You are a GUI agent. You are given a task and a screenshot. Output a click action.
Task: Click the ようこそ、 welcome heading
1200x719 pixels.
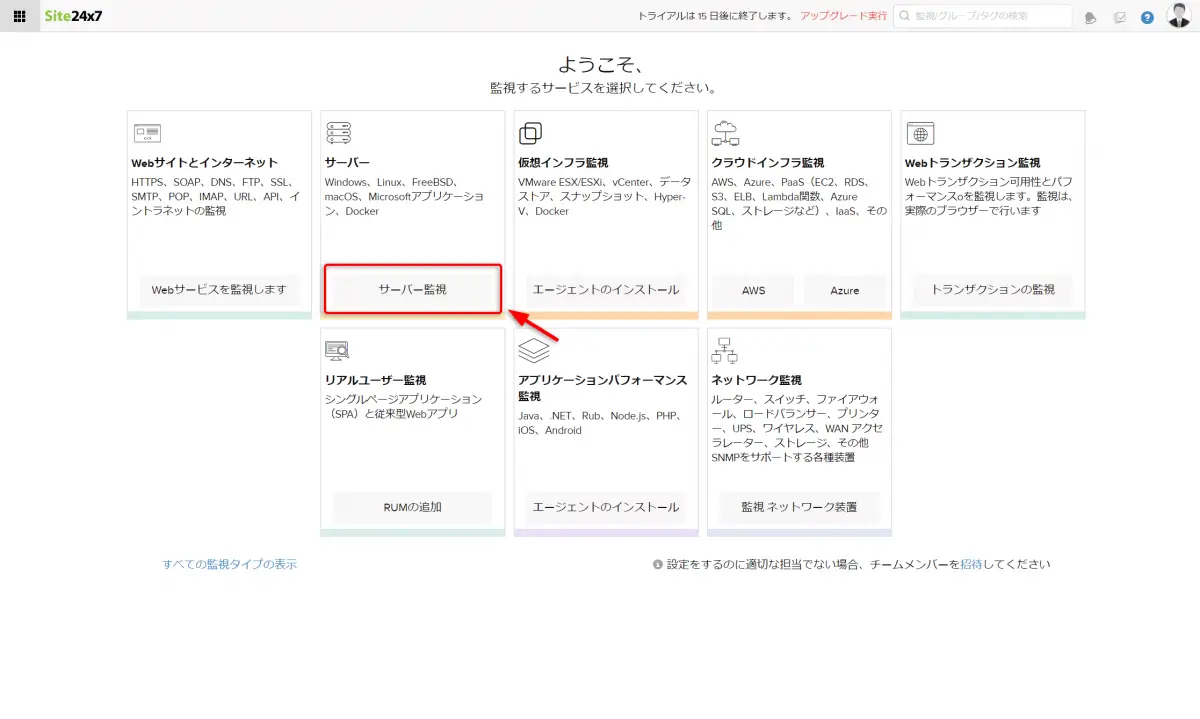(x=603, y=65)
